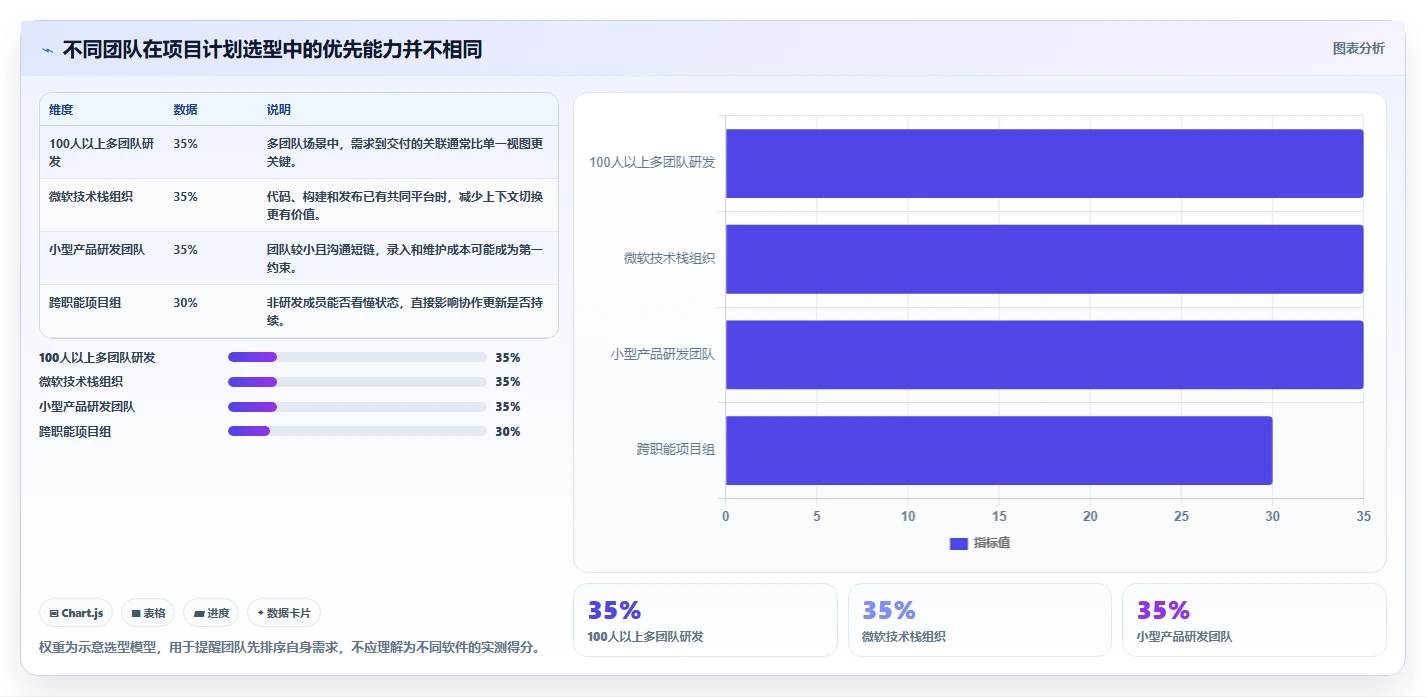
Task: Click table cell 100人以上多团队研发
Action: click(x=102, y=152)
